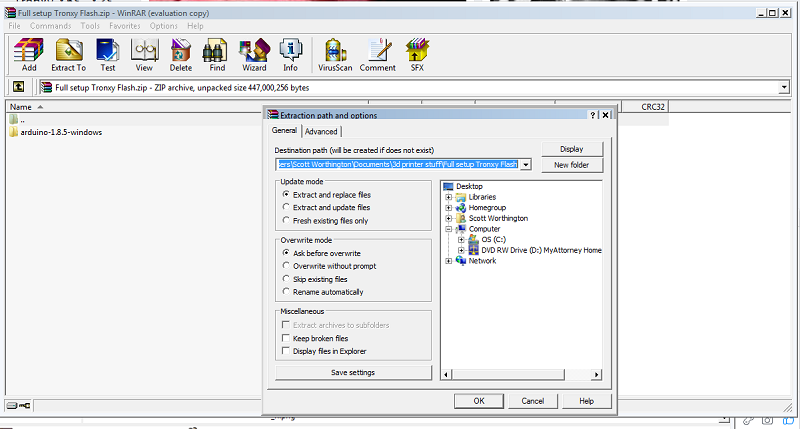The height and width of the screenshot is (429, 800).
Task: Click the Find binoculars icon
Action: (x=217, y=55)
